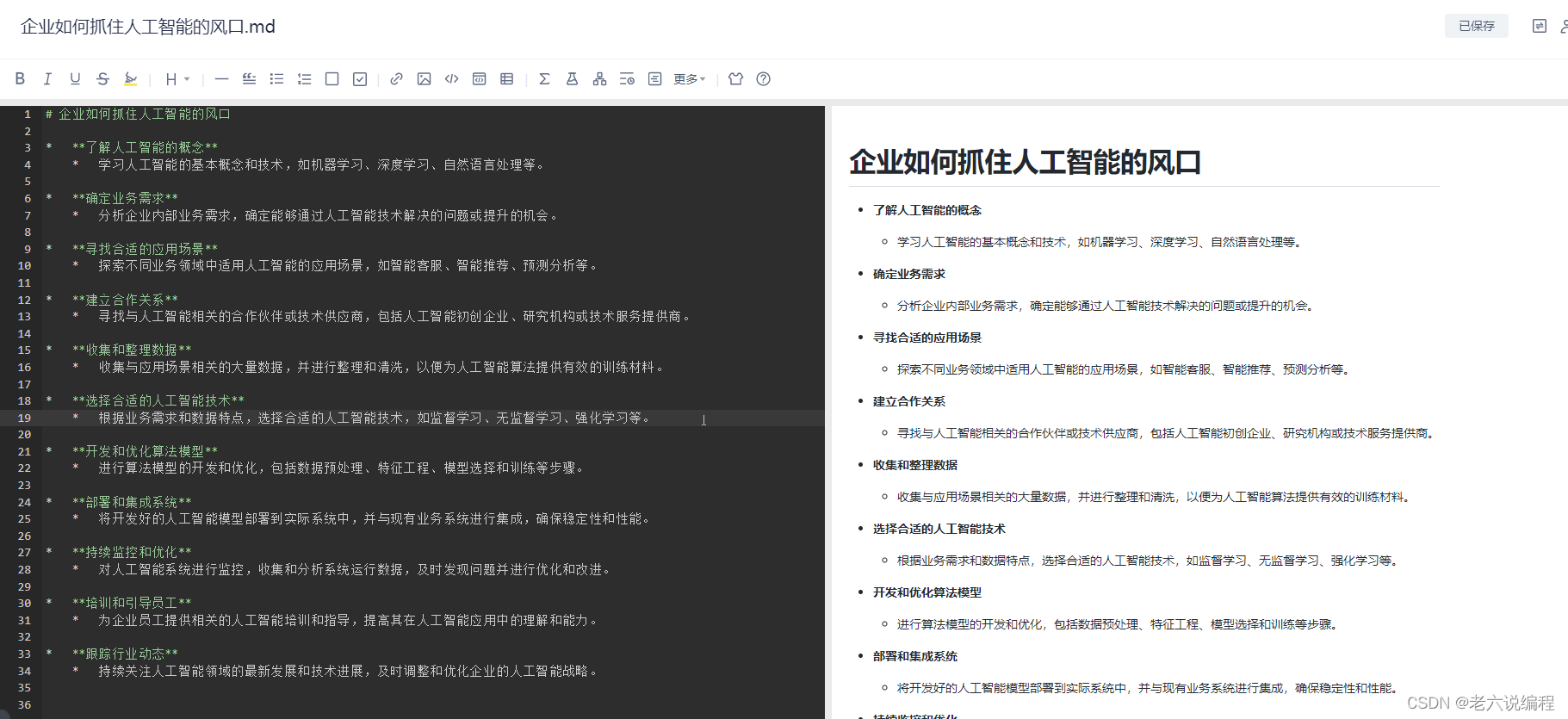Click preview bullet 确定业务需求

tap(909, 274)
